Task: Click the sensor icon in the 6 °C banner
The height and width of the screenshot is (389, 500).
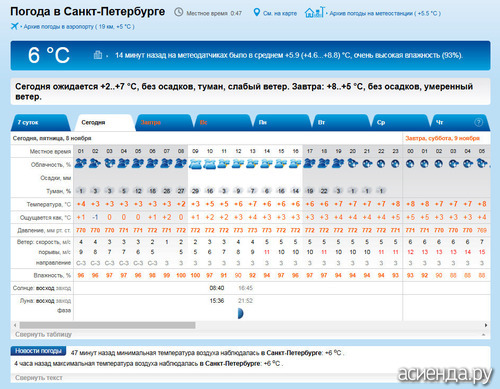Action: pyautogui.click(x=98, y=55)
